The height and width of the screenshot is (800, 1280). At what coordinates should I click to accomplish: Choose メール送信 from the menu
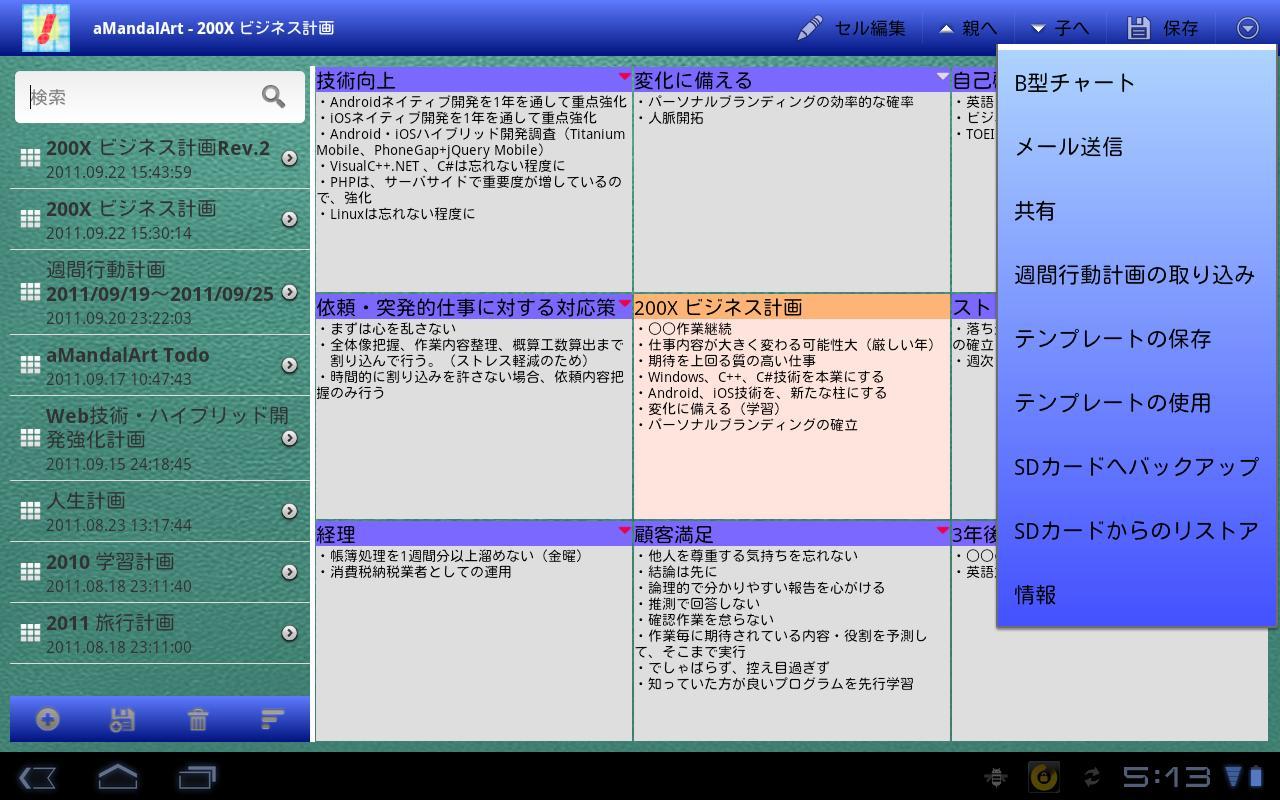[x=1068, y=147]
